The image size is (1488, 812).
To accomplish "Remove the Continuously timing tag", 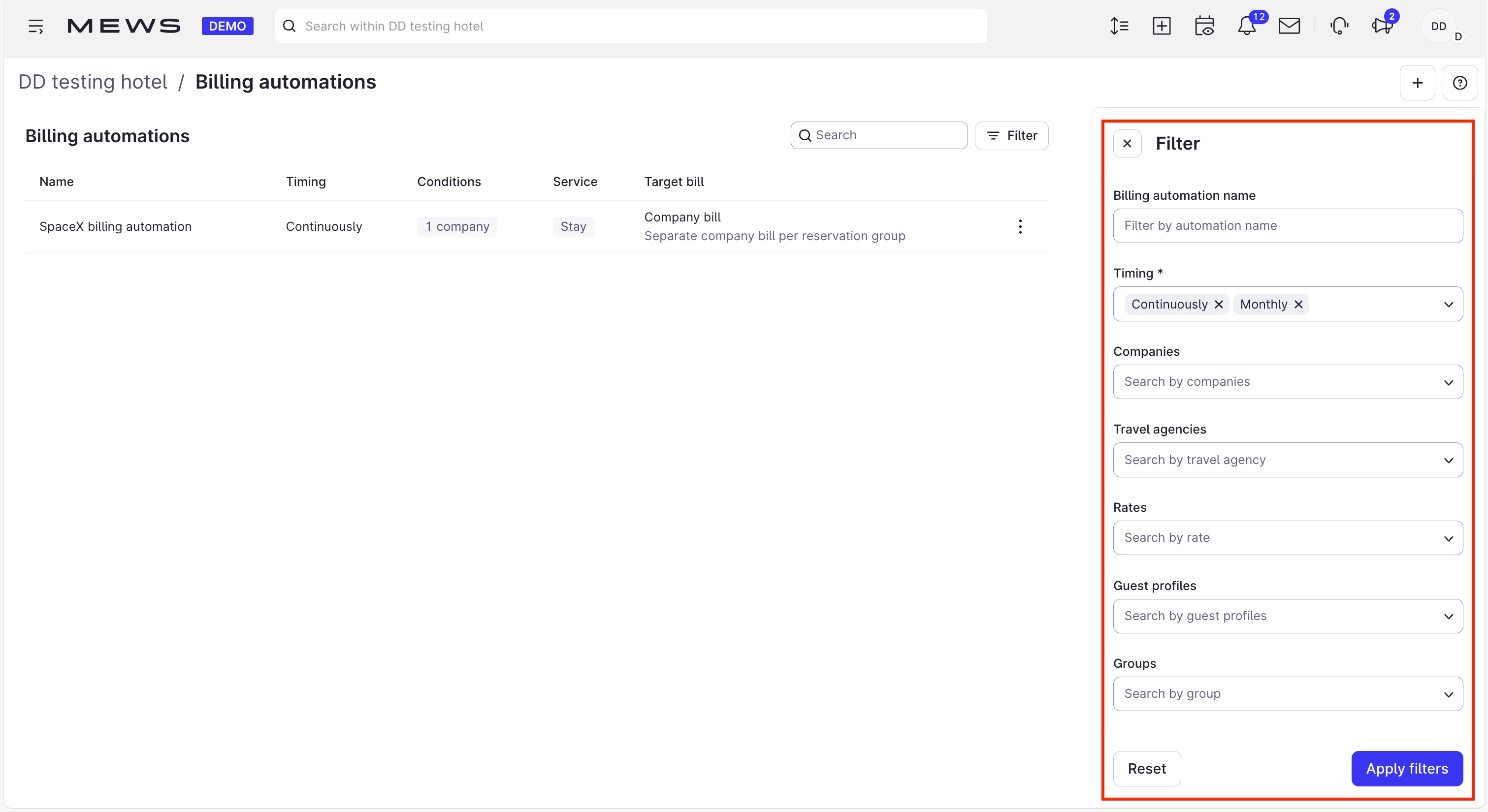I will pos(1219,304).
